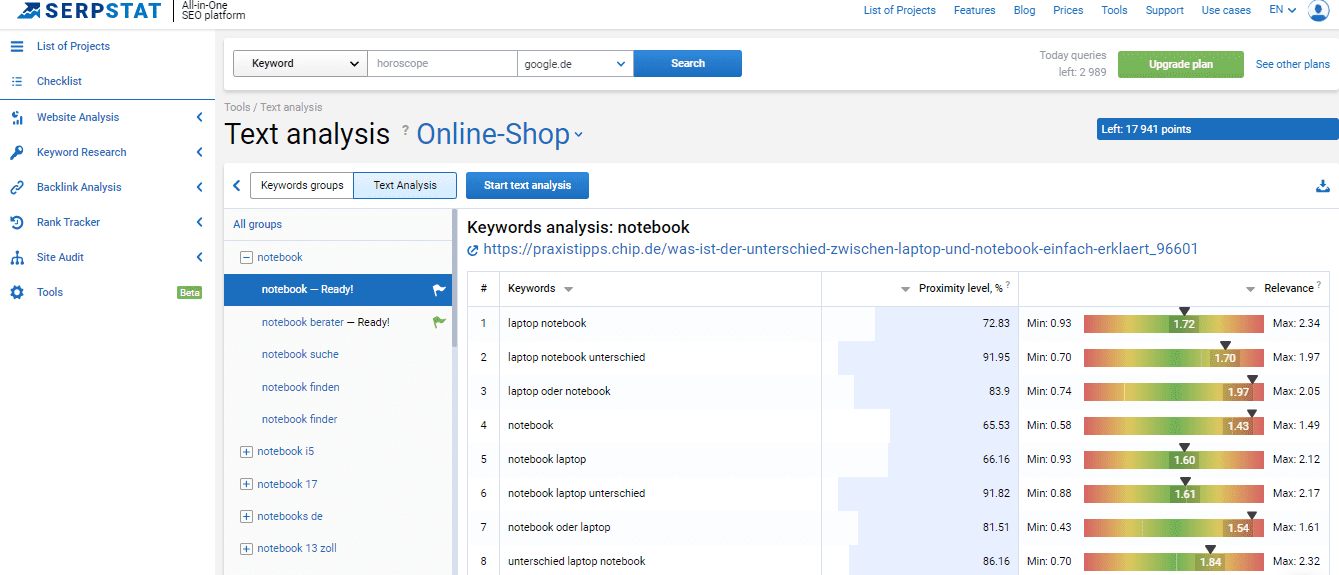Open the praxistipps.chip.de URL link
Screen dimensions: 1339x575
(840, 249)
